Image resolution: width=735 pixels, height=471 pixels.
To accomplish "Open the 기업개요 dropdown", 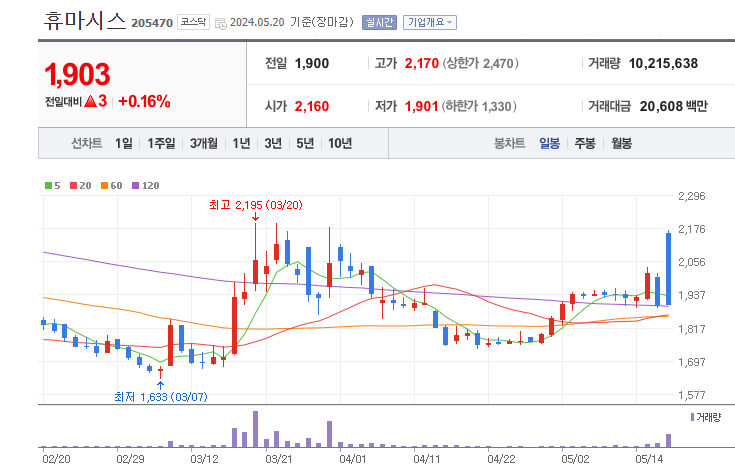I will pos(430,22).
